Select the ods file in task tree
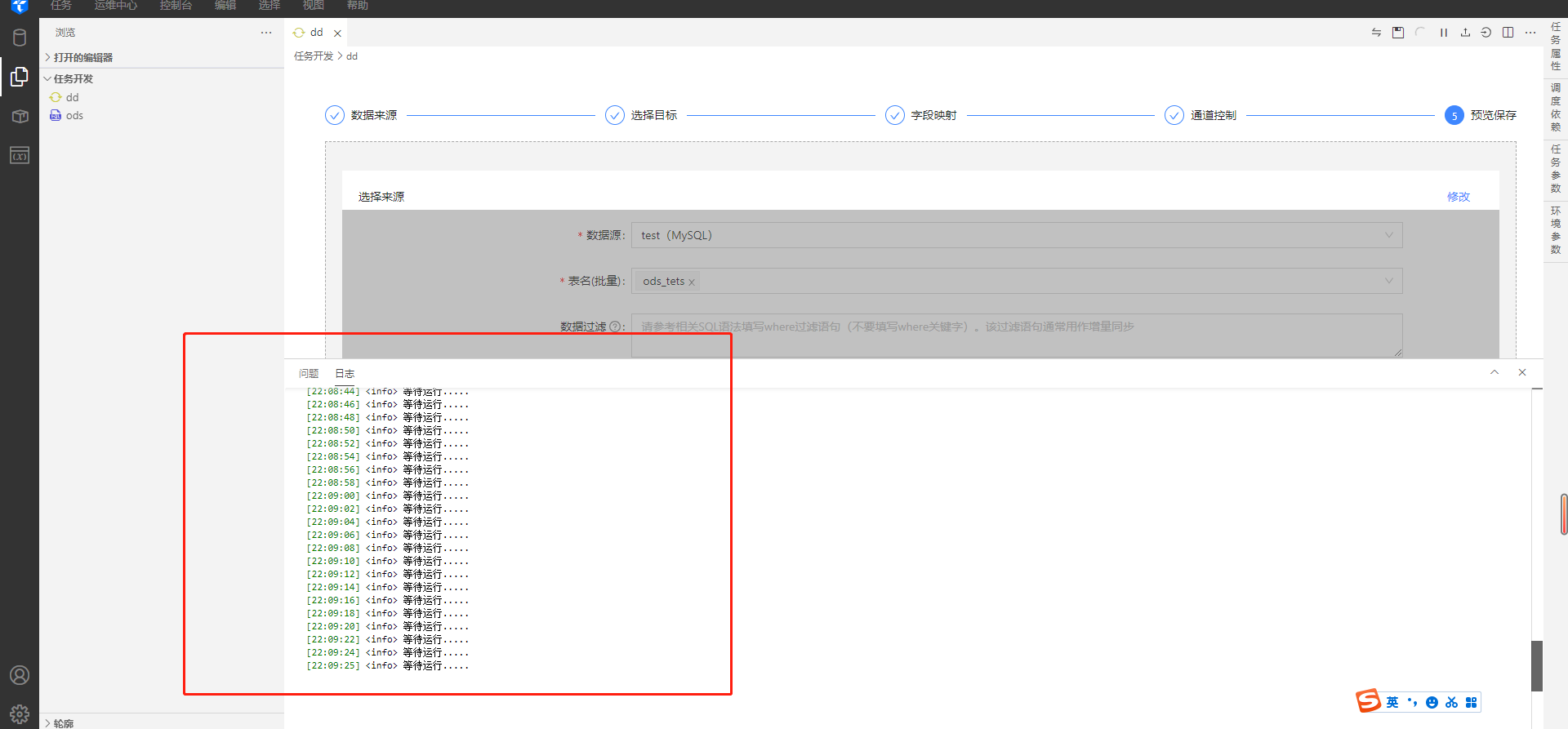Viewport: 1568px width, 729px height. (x=74, y=115)
